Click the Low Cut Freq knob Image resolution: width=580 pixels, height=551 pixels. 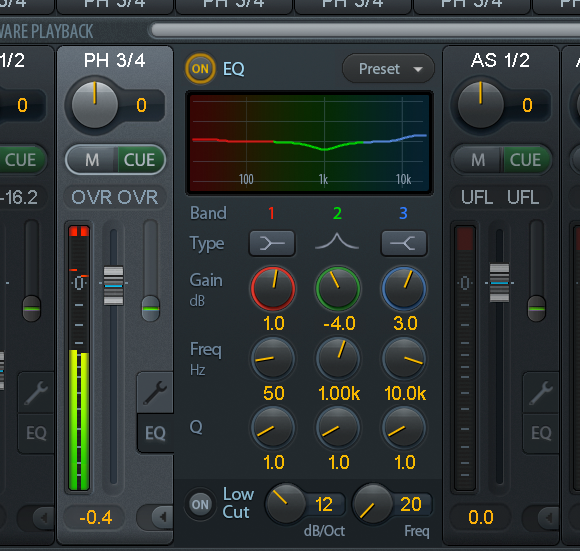(x=372, y=504)
